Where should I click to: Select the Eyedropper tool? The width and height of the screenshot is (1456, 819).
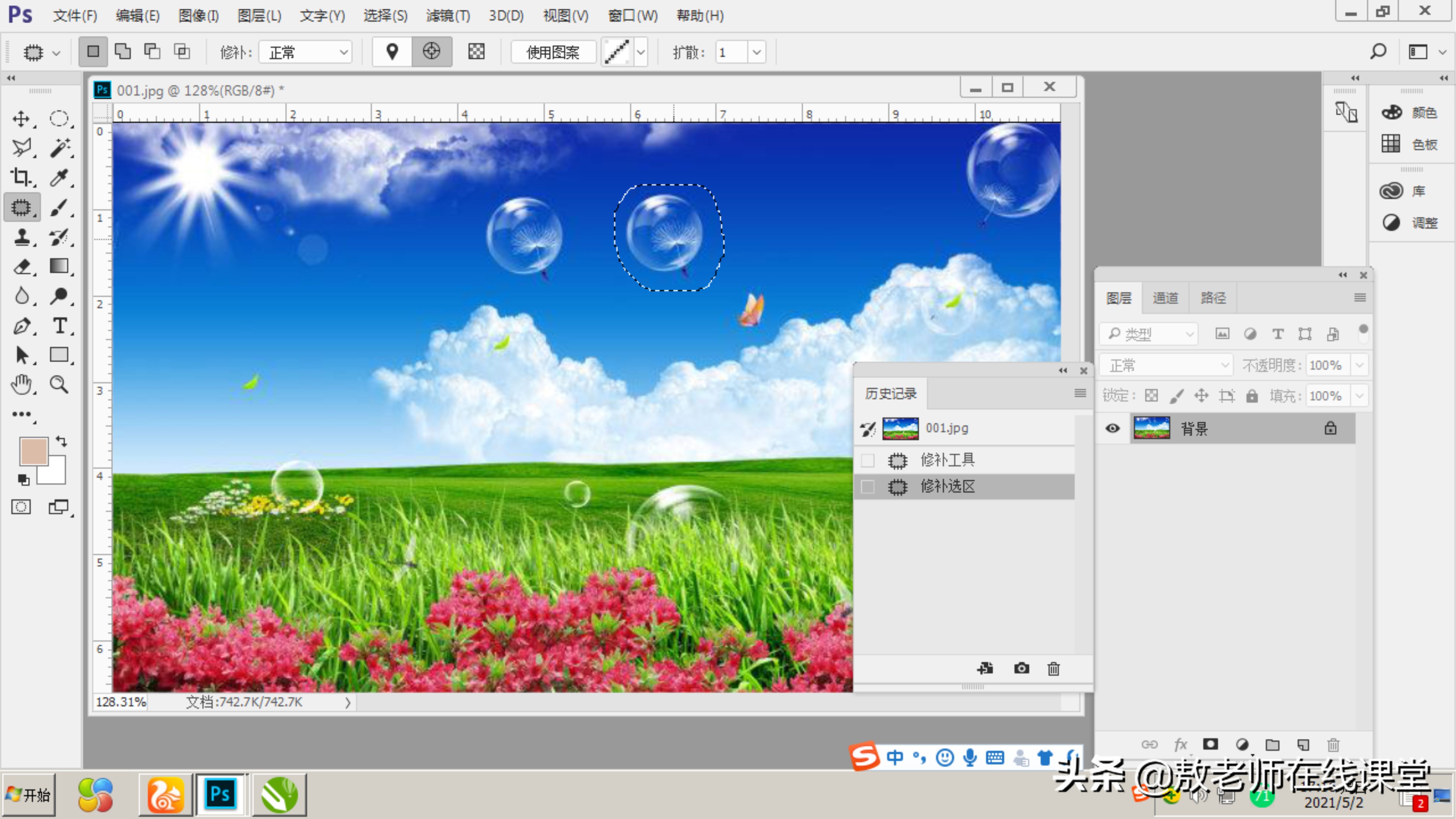pyautogui.click(x=59, y=177)
